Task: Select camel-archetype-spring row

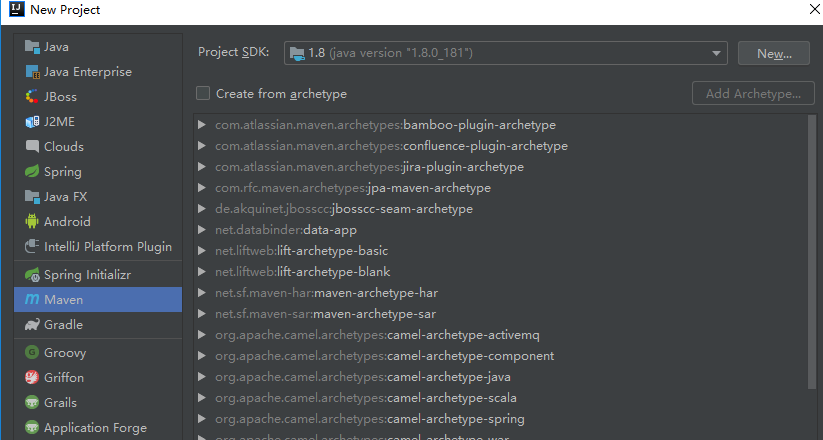Action: coord(370,419)
